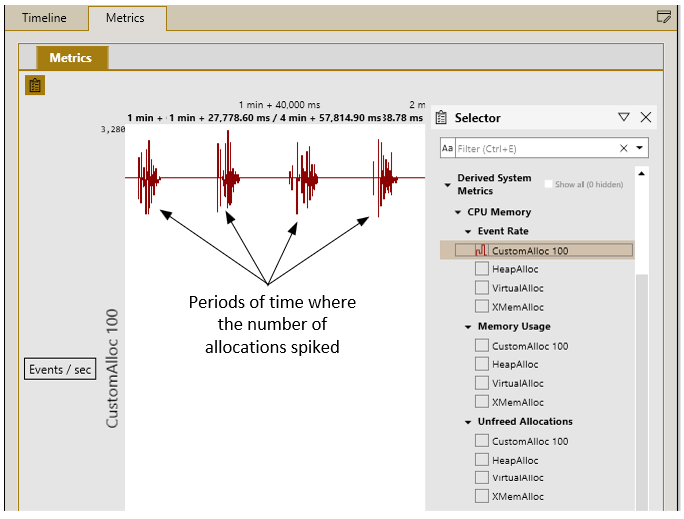Switch to the Timeline tab
The image size is (684, 519).
(x=44, y=18)
